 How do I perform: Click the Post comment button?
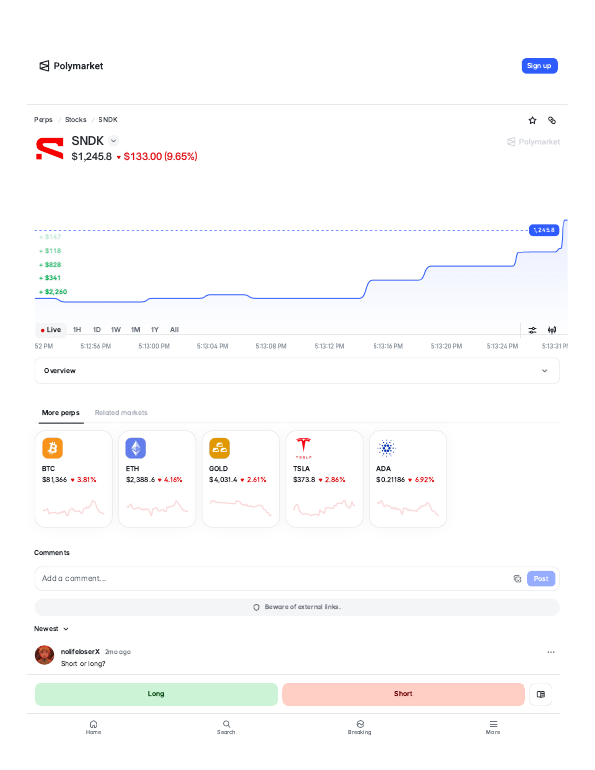[541, 578]
